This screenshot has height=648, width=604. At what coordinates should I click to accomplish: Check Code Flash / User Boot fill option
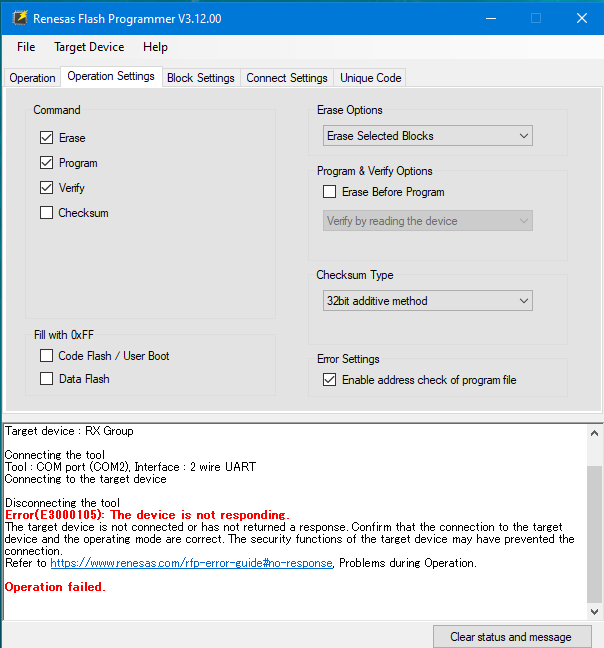pyautogui.click(x=47, y=356)
